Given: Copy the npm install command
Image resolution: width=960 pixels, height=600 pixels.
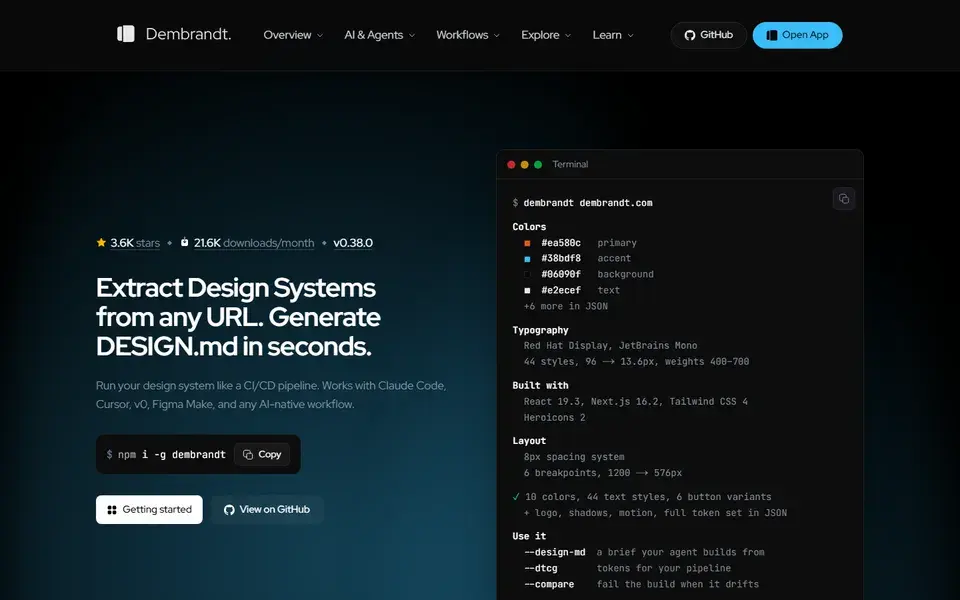Looking at the screenshot, I should click(262, 454).
